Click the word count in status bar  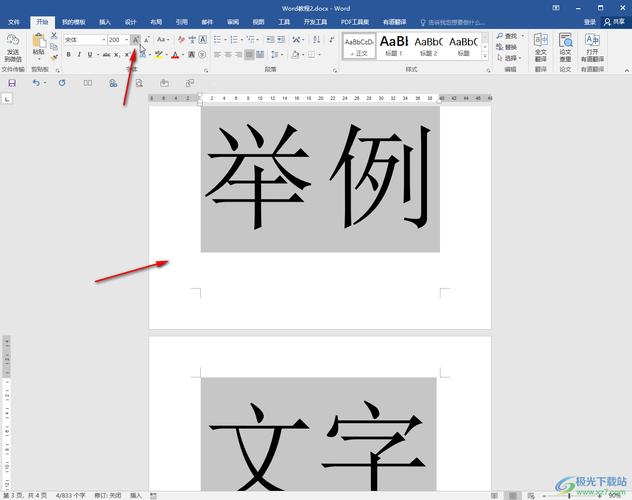(x=71, y=496)
